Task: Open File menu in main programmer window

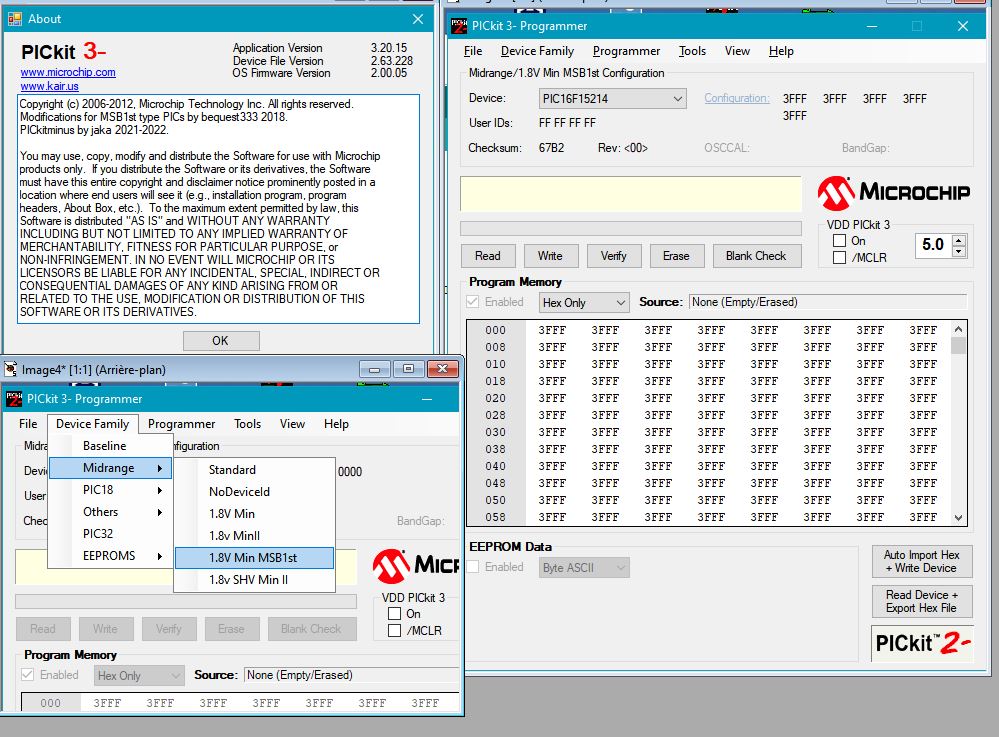Action: coord(473,51)
